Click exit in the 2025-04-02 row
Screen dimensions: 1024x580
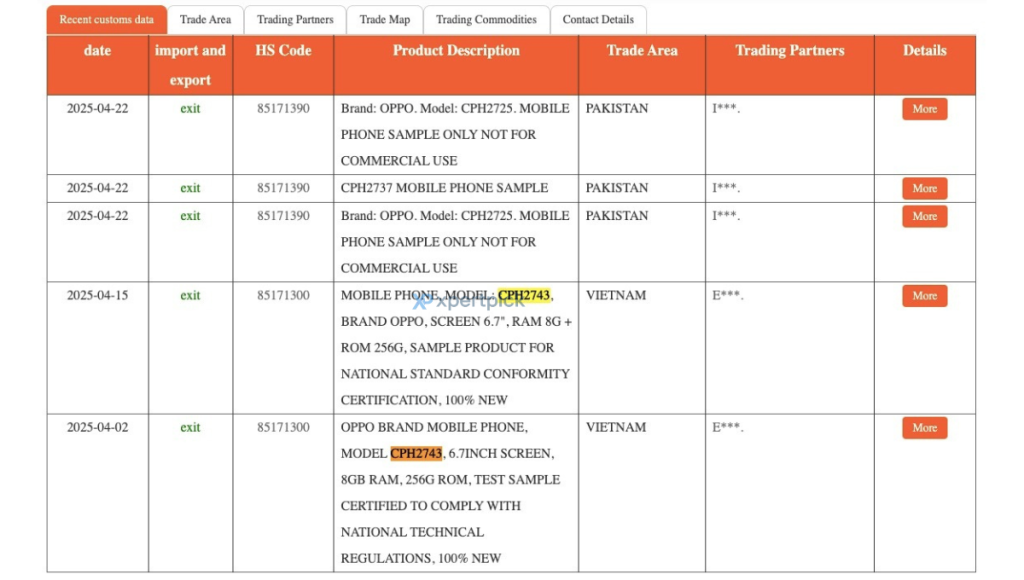coord(190,427)
